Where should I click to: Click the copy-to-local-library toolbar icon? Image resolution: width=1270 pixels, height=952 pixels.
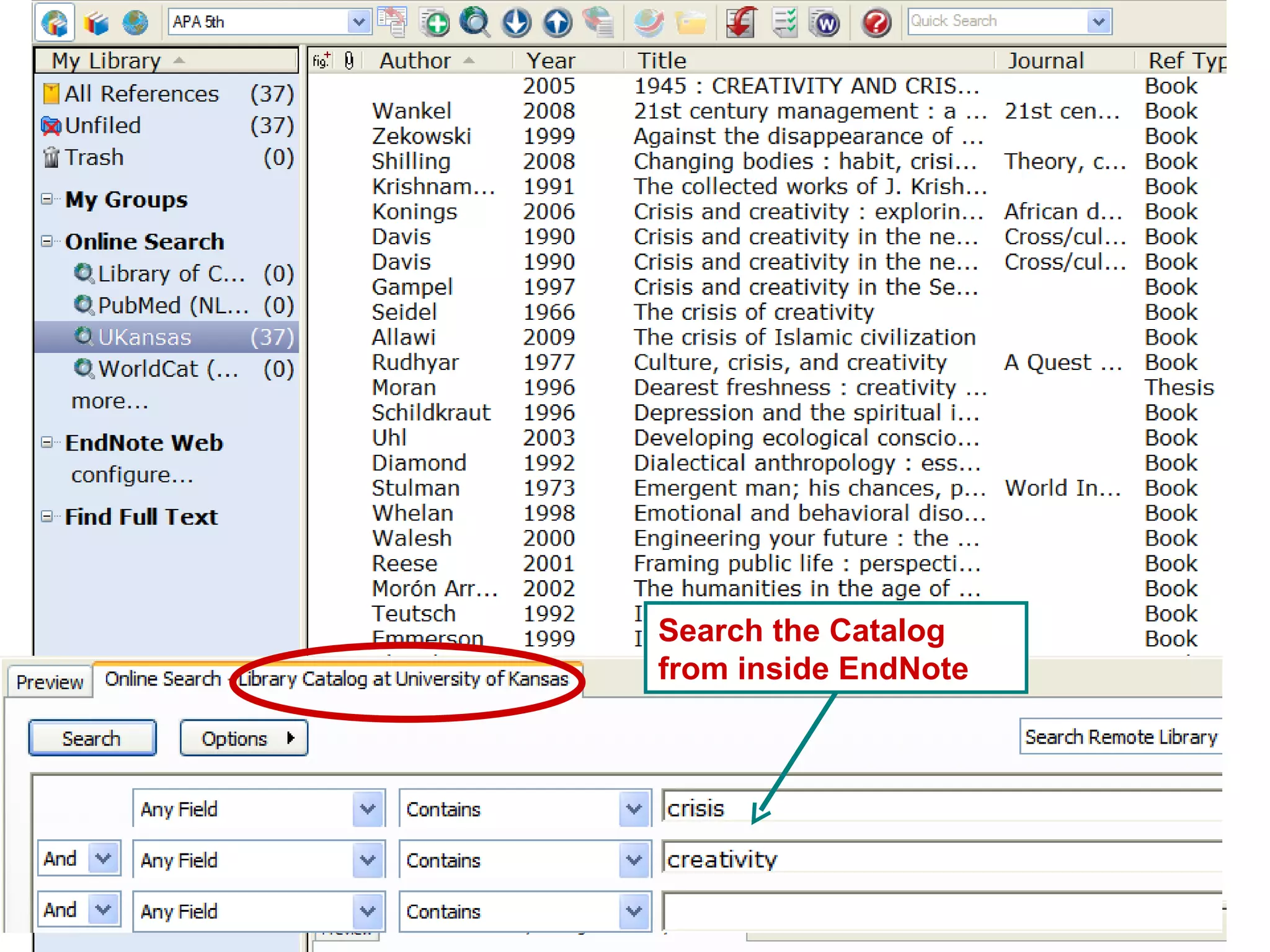pos(392,22)
